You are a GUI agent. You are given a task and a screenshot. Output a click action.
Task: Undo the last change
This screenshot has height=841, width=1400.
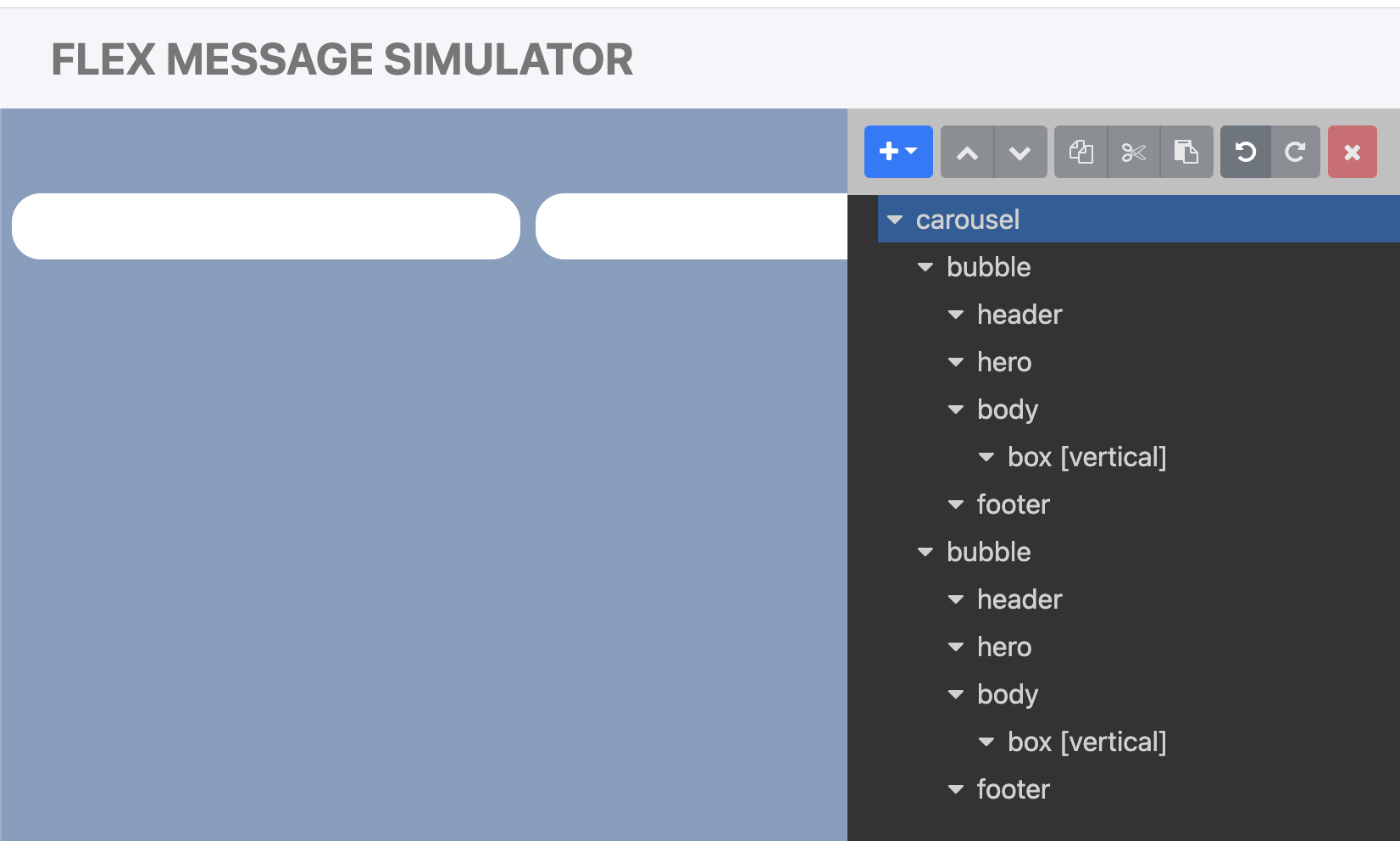tap(1245, 152)
